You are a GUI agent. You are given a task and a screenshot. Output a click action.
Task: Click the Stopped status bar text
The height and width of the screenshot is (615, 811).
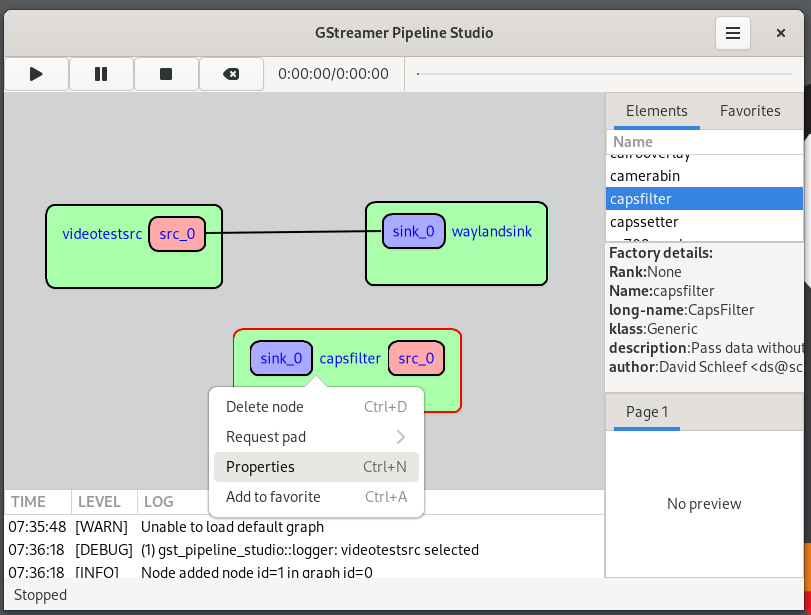point(40,595)
